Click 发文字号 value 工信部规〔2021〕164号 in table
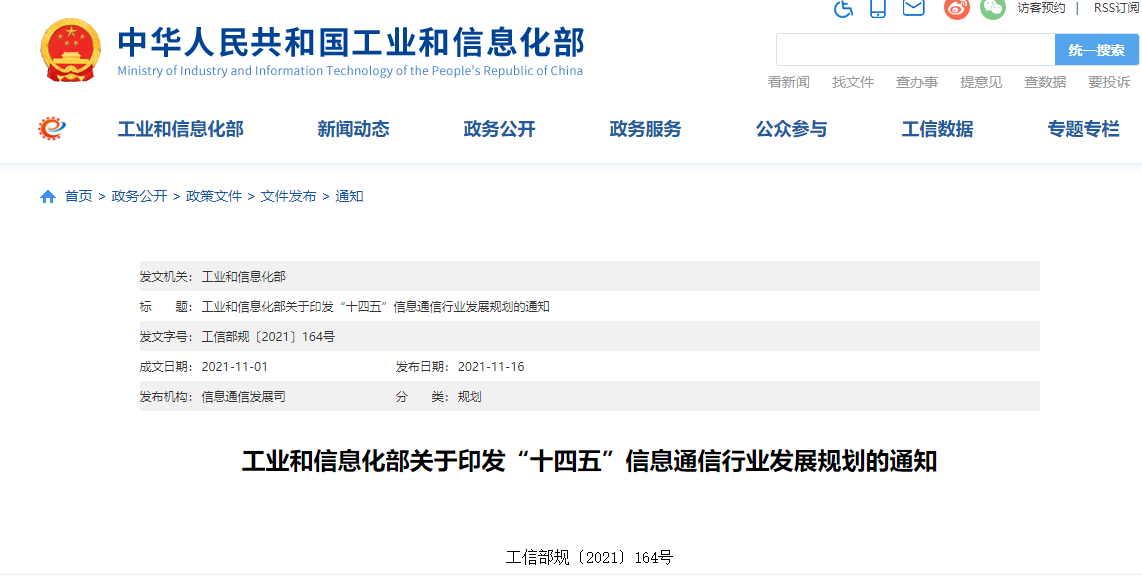The height and width of the screenshot is (577, 1142). point(268,337)
